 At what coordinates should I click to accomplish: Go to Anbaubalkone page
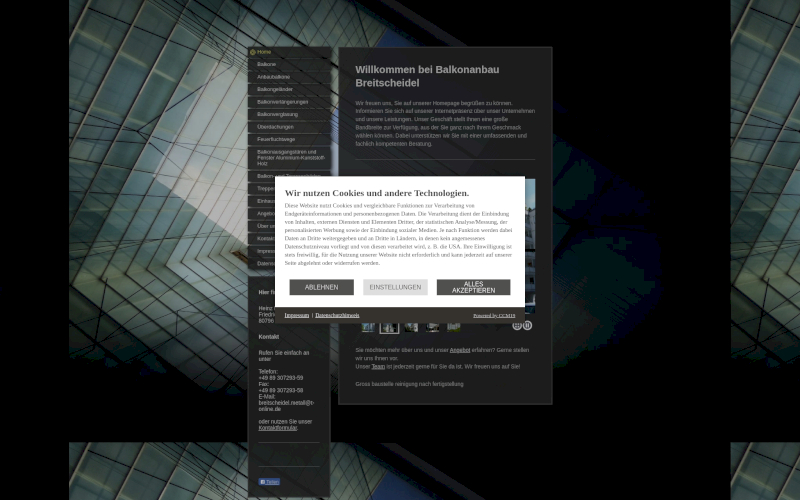[x=274, y=77]
